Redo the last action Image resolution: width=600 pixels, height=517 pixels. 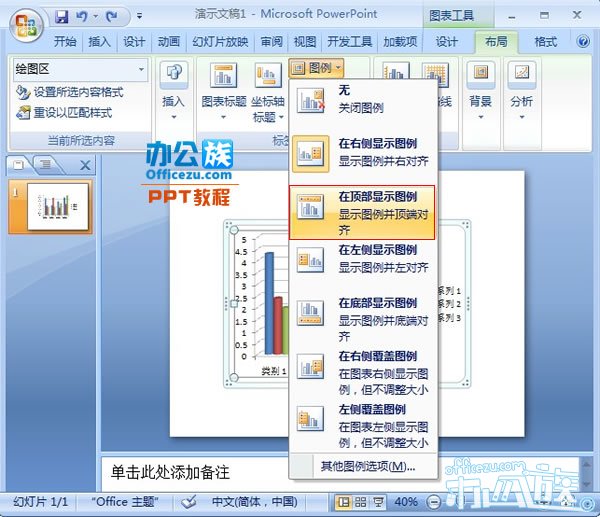tap(111, 16)
